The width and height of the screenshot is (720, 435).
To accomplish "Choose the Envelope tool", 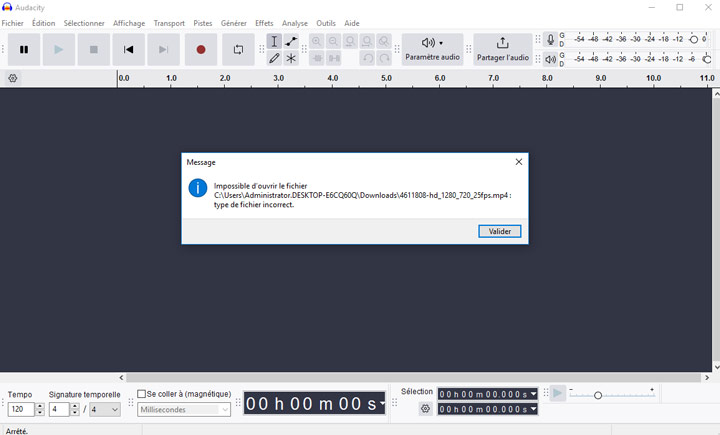I will (291, 41).
